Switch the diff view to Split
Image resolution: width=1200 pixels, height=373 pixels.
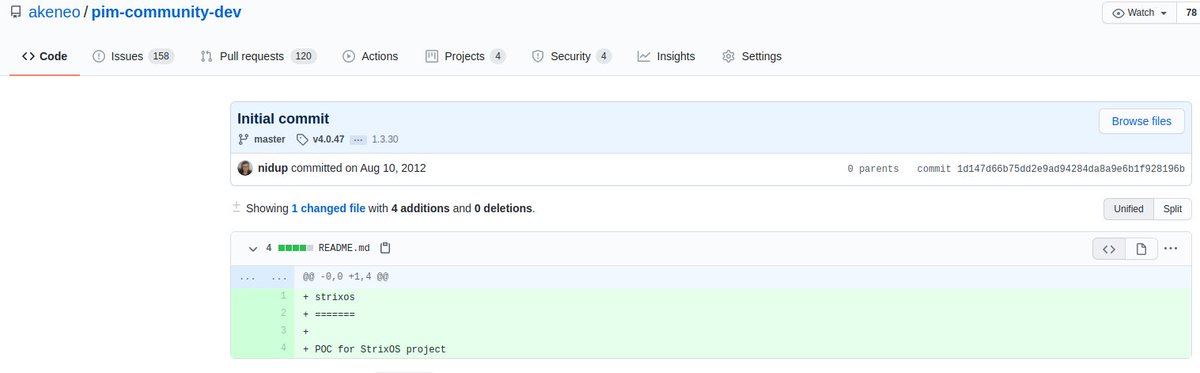pos(1172,209)
